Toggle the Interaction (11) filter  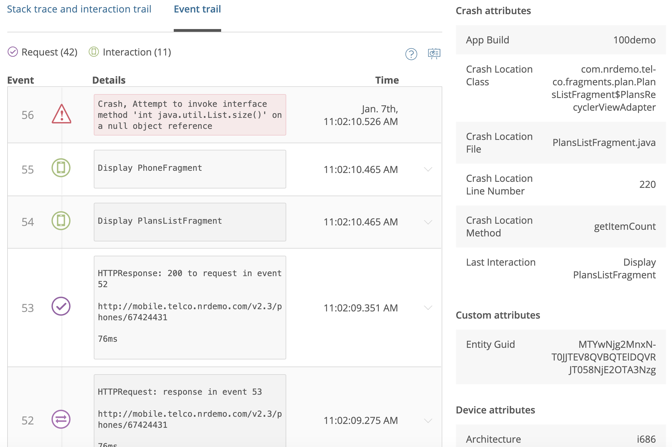130,52
